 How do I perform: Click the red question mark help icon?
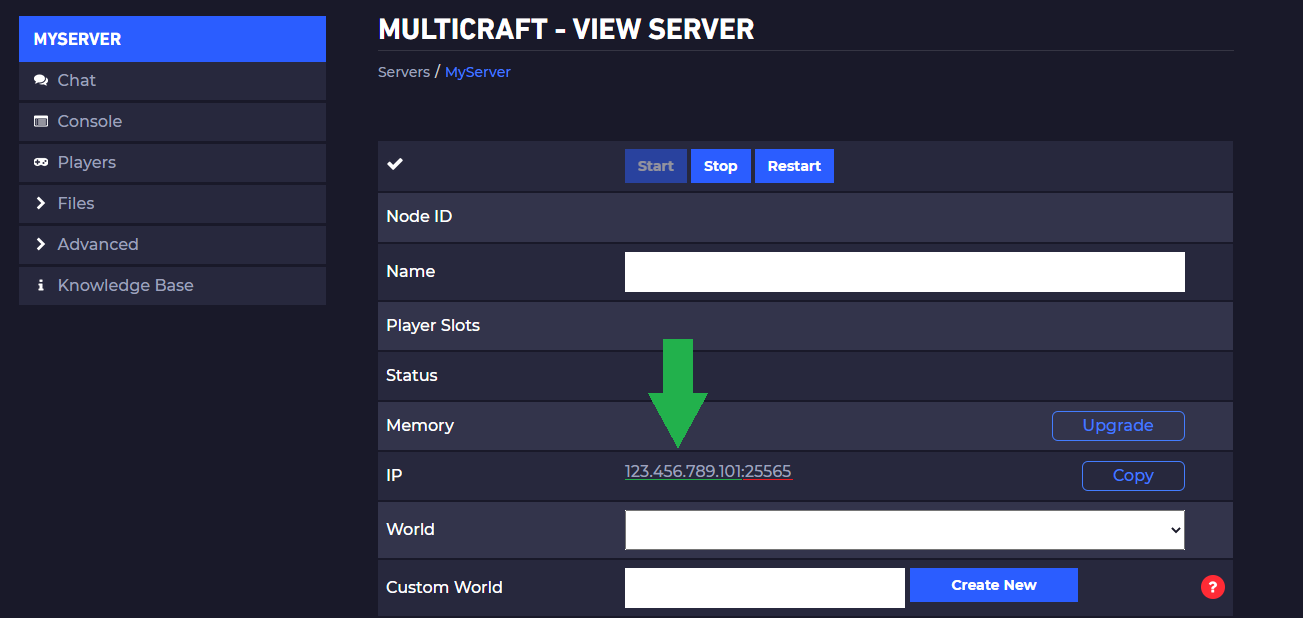(x=1212, y=587)
